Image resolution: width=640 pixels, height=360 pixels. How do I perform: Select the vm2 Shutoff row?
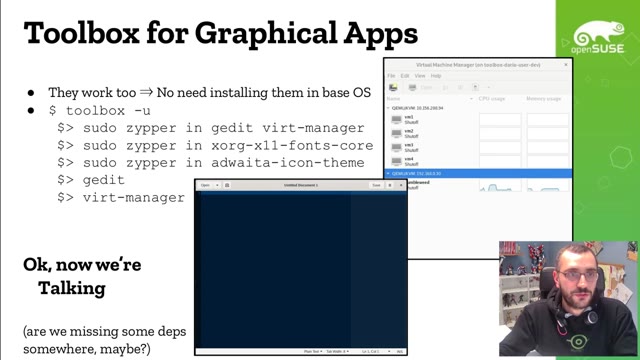tap(478, 133)
